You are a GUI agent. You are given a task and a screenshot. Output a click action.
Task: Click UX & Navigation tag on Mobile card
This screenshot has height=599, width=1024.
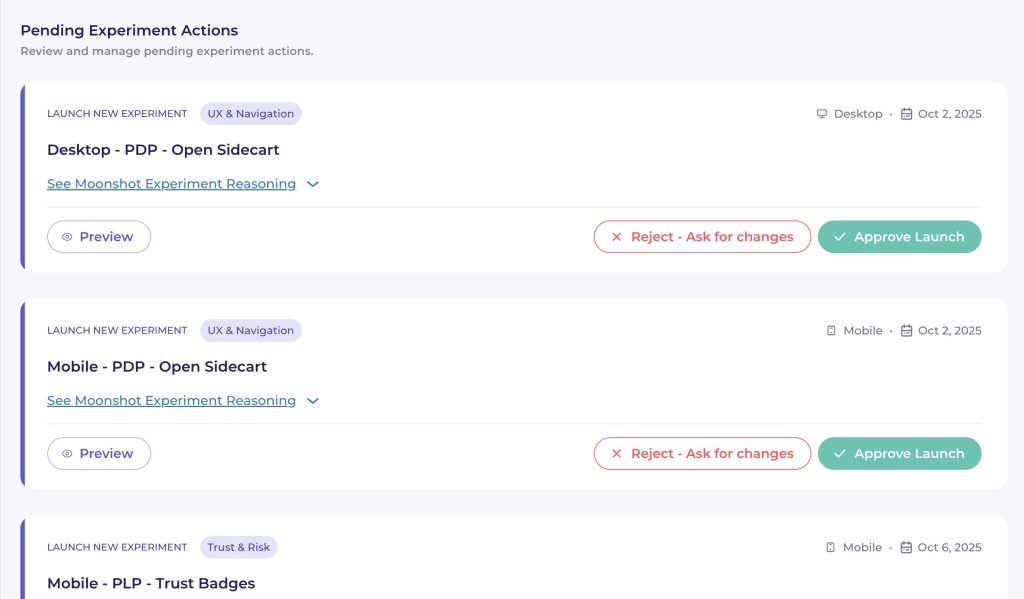[x=250, y=331]
